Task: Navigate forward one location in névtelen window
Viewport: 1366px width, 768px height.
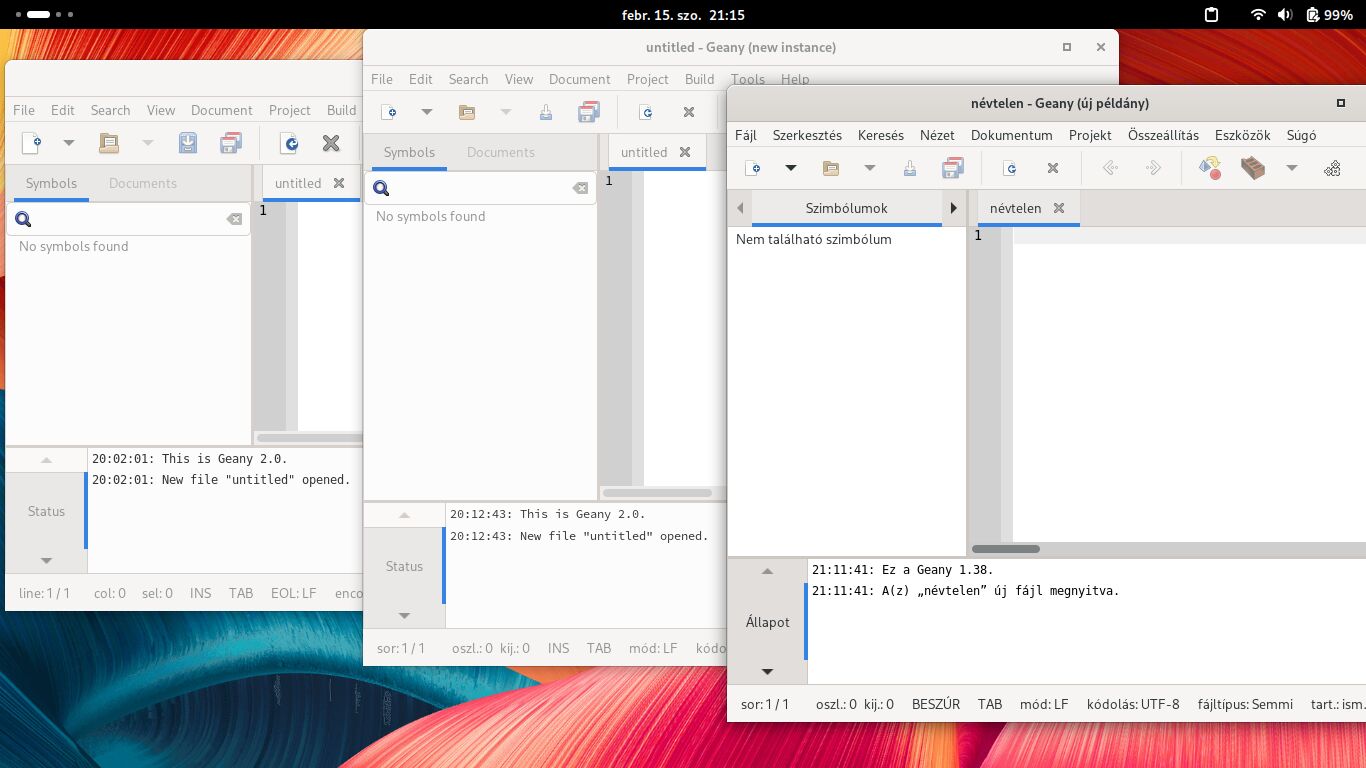Action: tap(1153, 168)
